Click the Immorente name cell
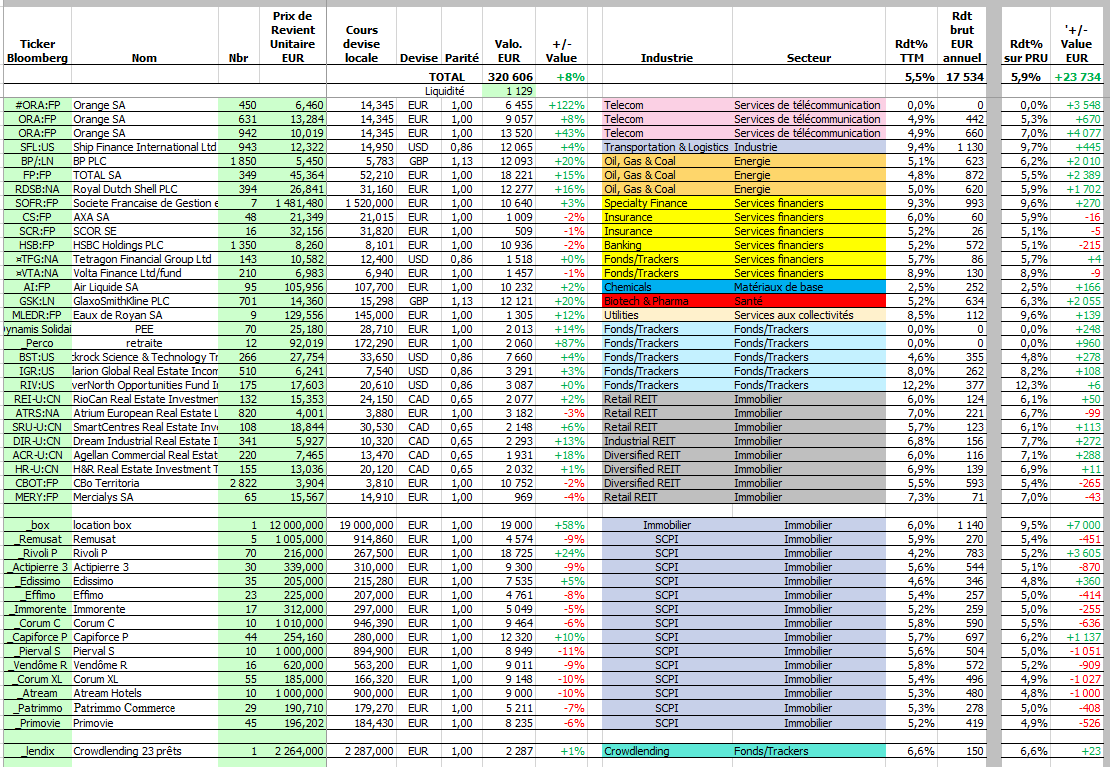The image size is (1110, 767). [145, 609]
